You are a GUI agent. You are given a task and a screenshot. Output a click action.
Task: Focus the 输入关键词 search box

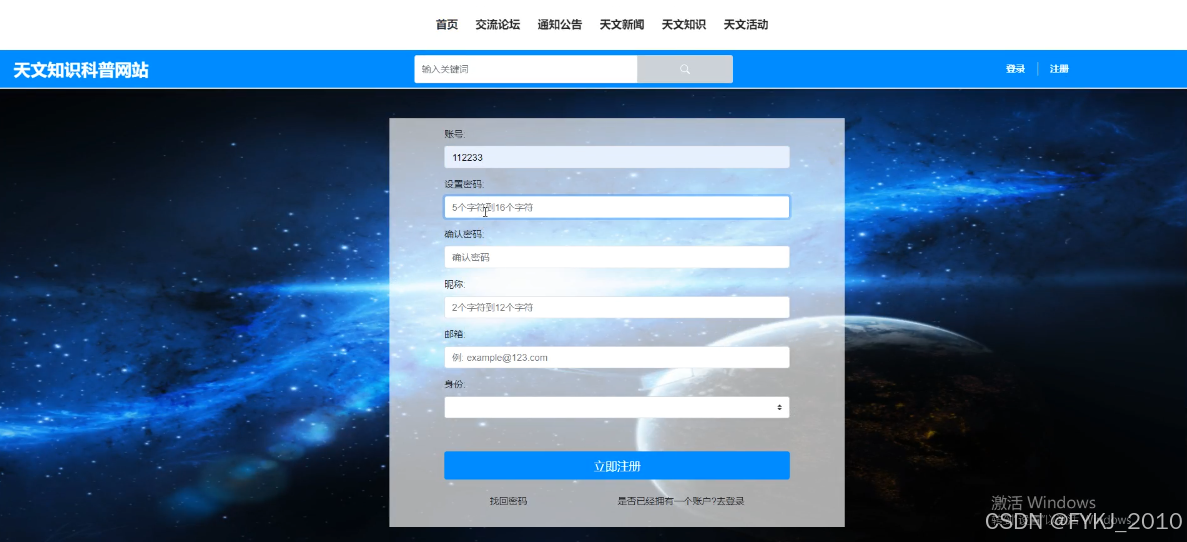click(525, 69)
